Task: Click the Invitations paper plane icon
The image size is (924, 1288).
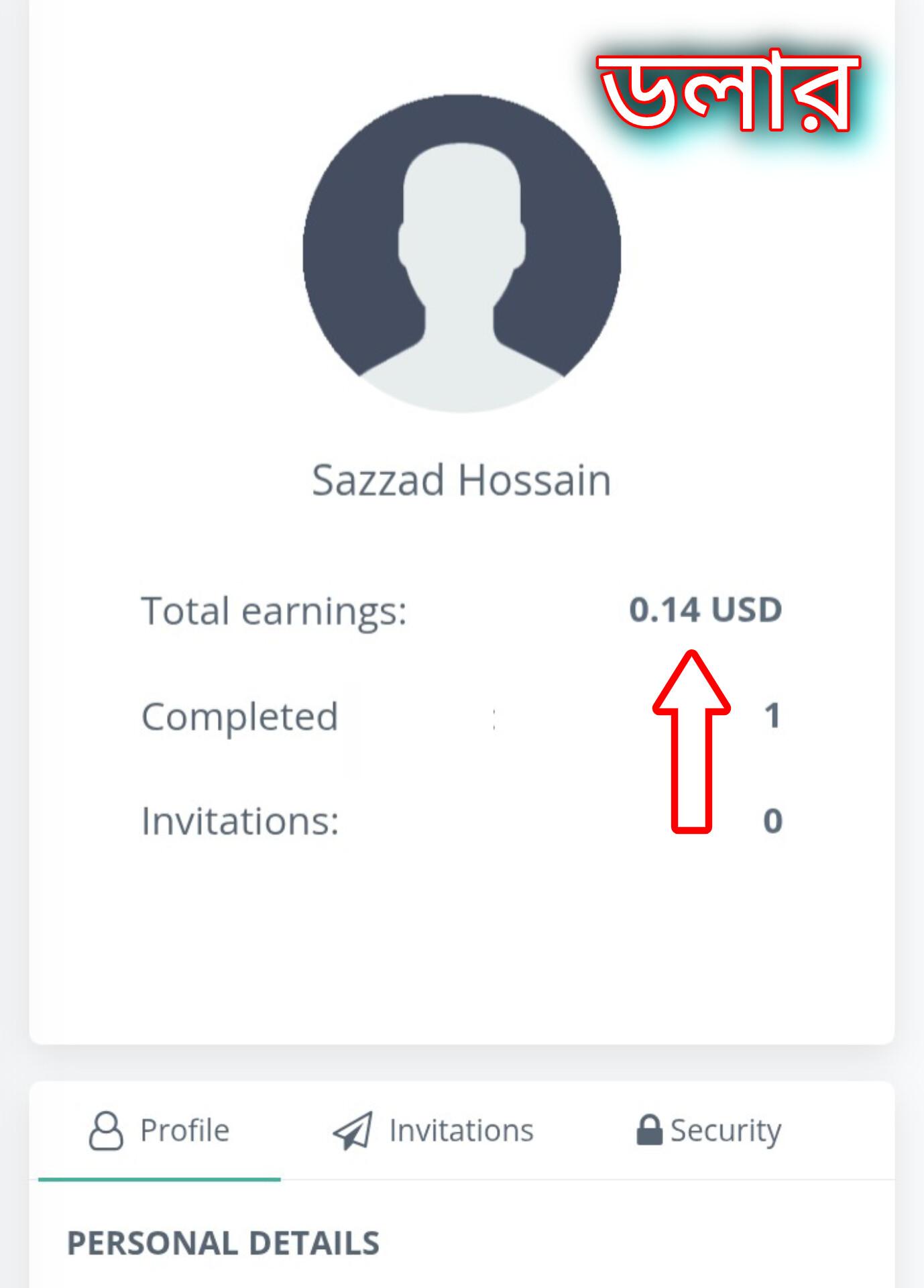Action: [x=353, y=1130]
